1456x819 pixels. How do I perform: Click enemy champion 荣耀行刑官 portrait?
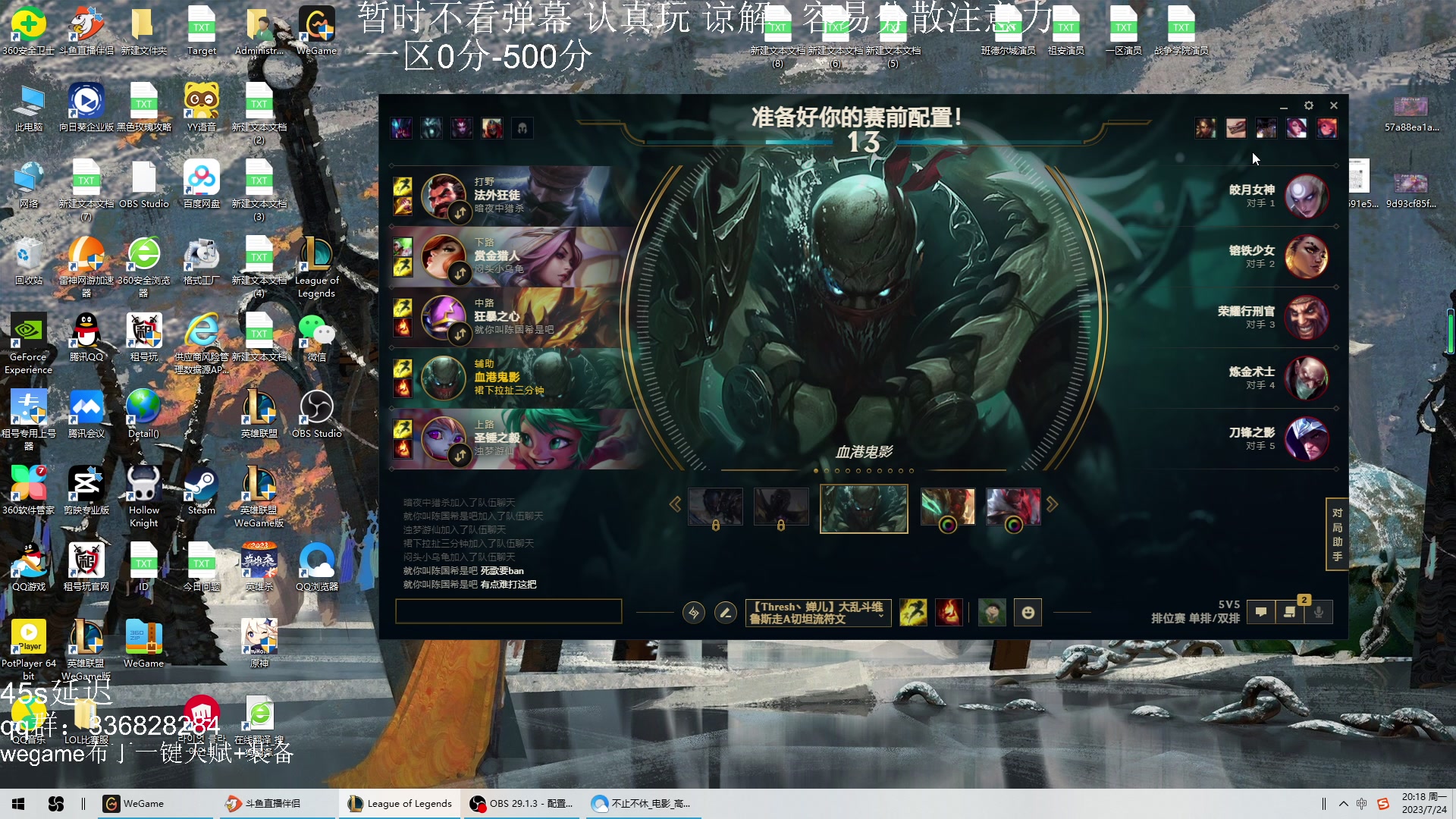1306,318
